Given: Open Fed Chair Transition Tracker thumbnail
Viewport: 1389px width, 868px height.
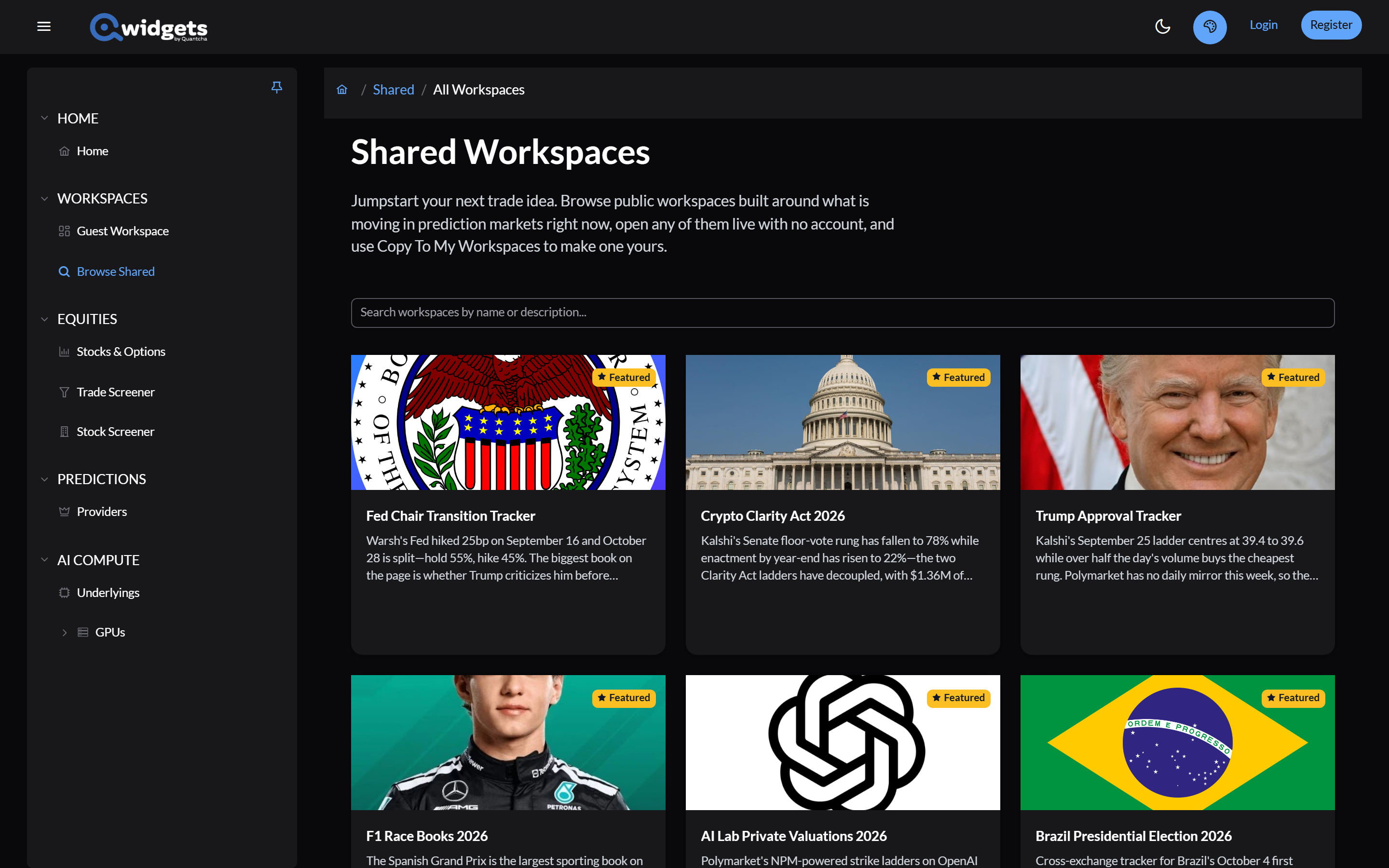Looking at the screenshot, I should pyautogui.click(x=508, y=422).
